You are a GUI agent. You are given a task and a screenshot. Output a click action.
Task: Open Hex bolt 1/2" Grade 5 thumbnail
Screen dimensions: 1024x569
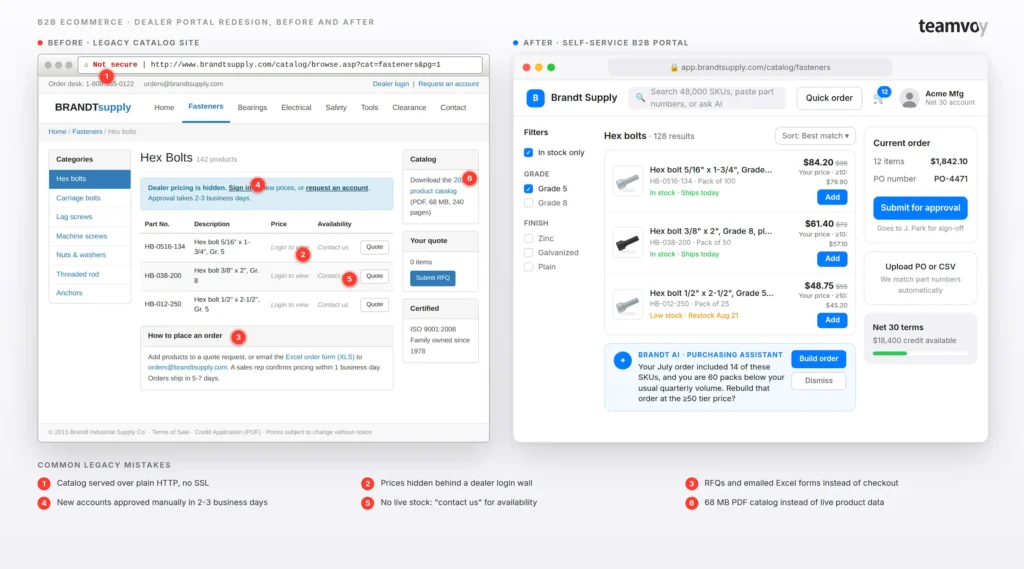627,304
